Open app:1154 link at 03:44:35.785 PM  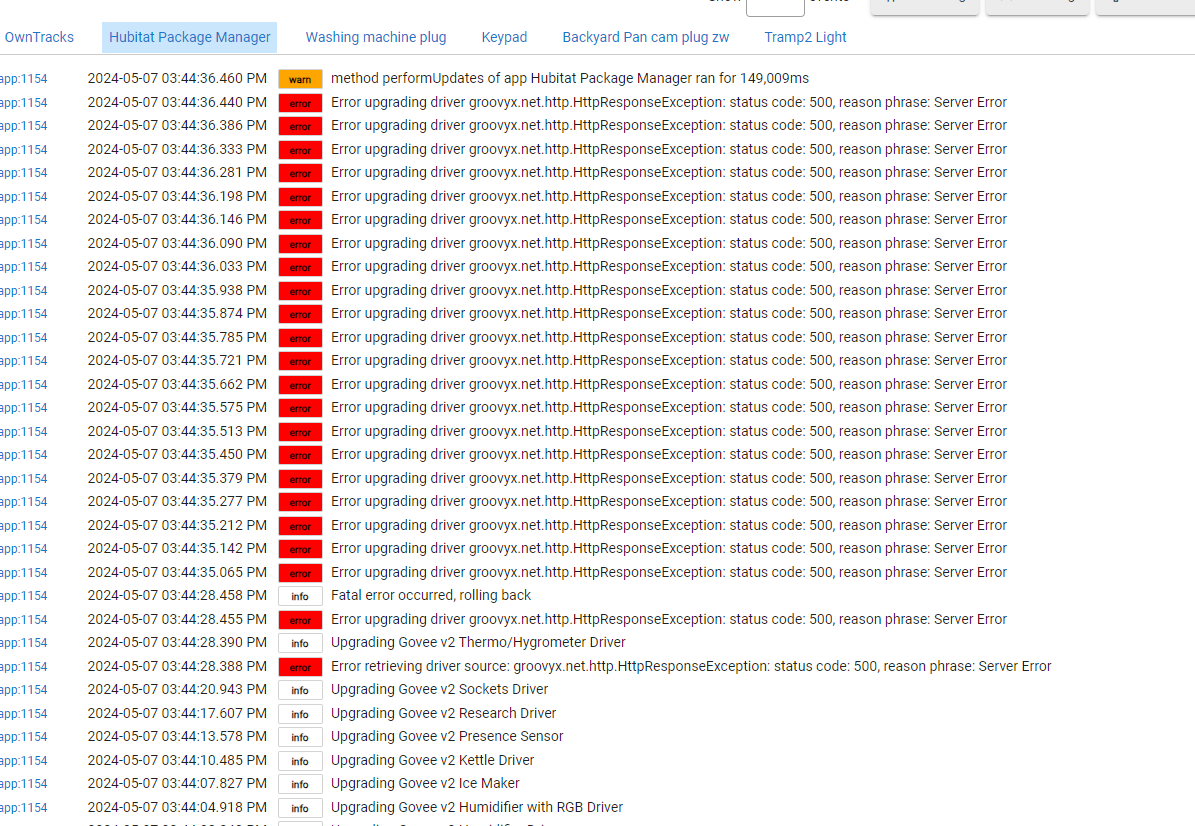tap(24, 338)
